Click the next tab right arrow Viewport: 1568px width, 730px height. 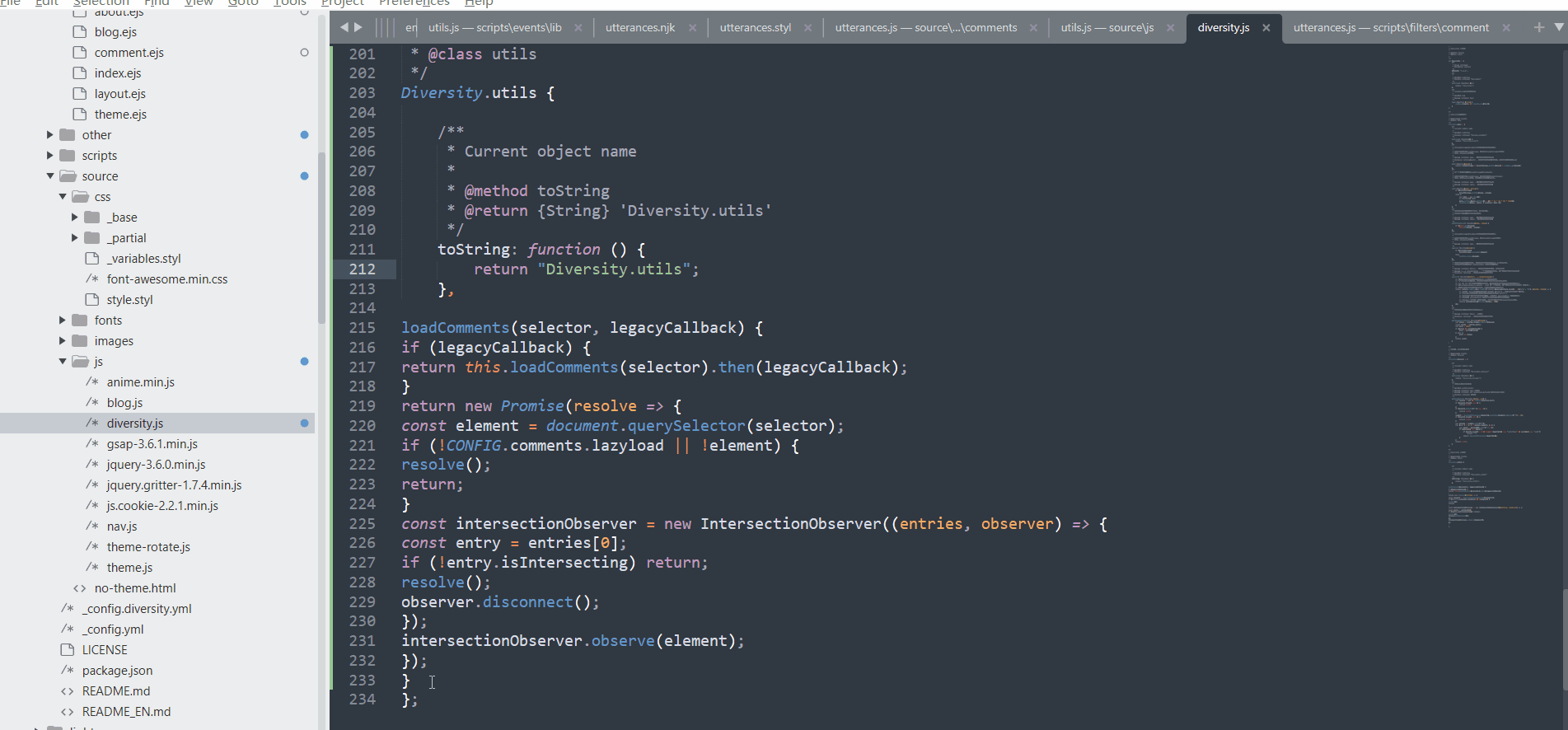[358, 27]
